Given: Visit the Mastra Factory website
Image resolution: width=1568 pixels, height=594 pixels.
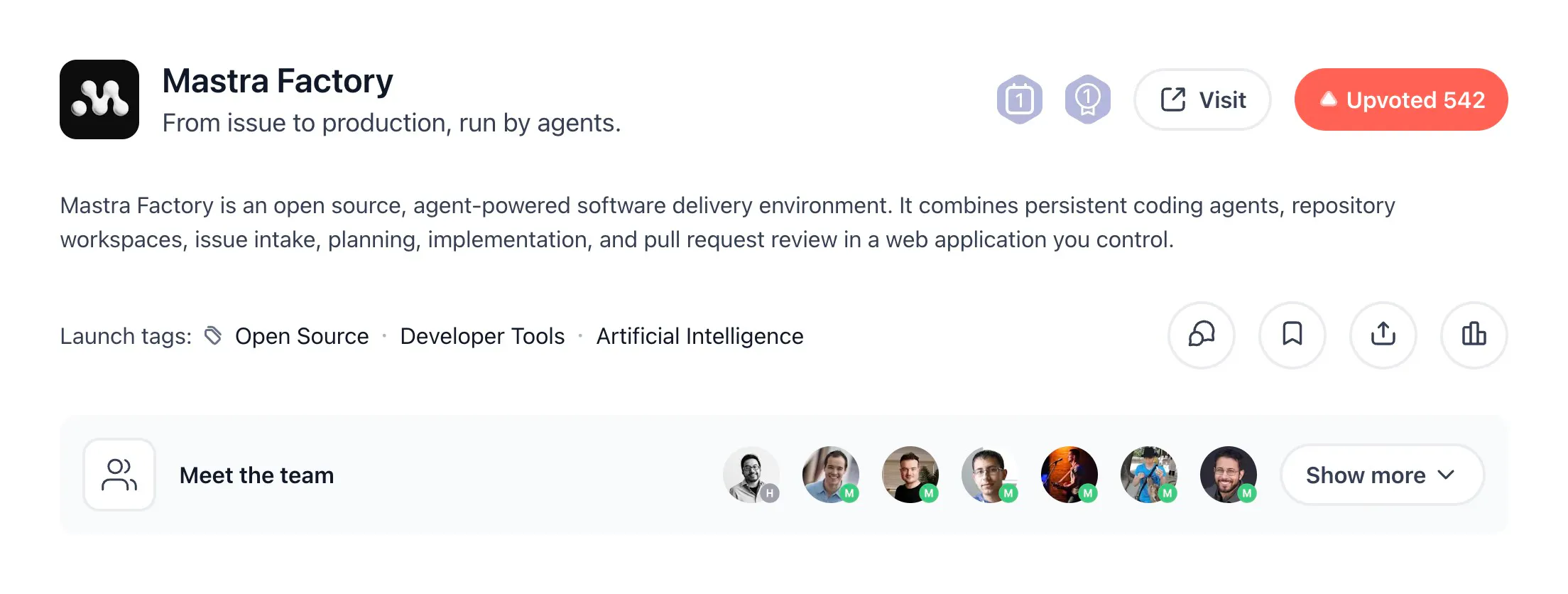Looking at the screenshot, I should click(1203, 99).
